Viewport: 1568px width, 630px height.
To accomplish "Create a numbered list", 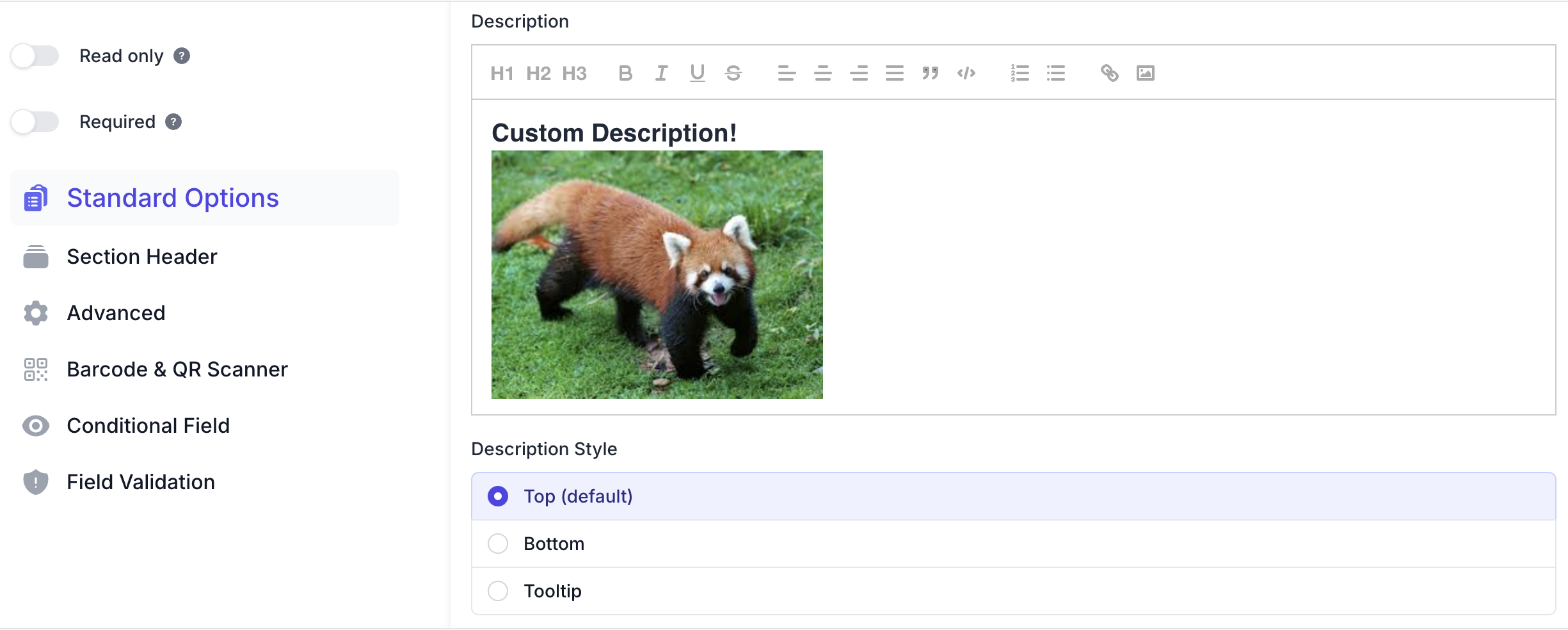I will pyautogui.click(x=1020, y=74).
